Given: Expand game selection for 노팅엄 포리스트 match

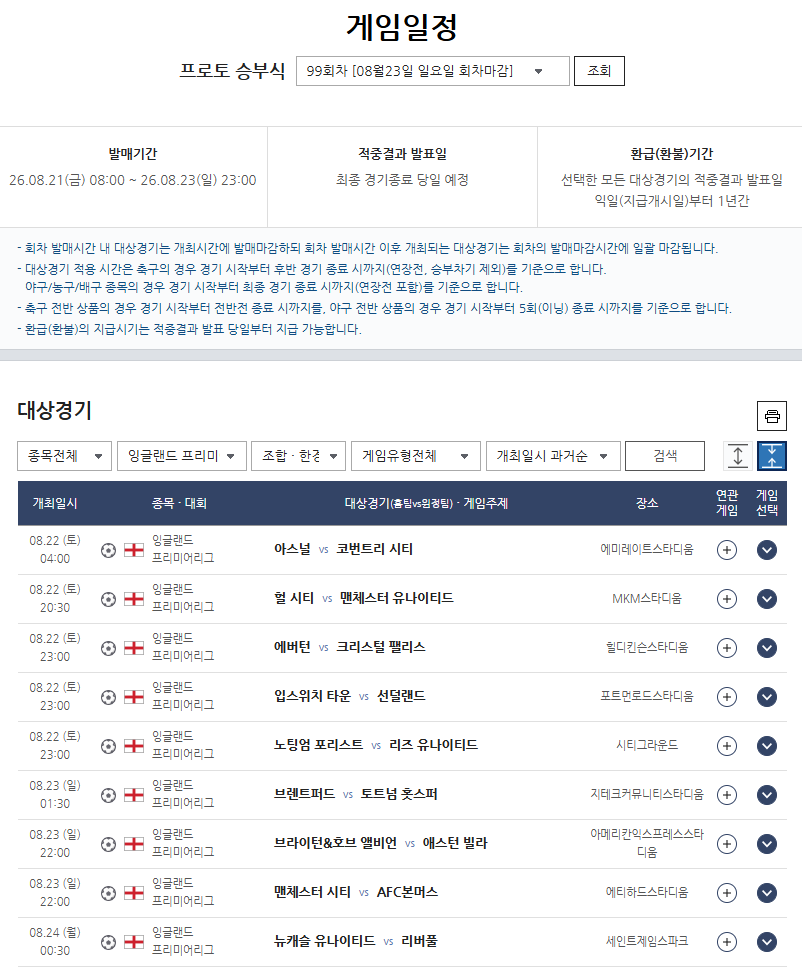Looking at the screenshot, I should coord(767,746).
